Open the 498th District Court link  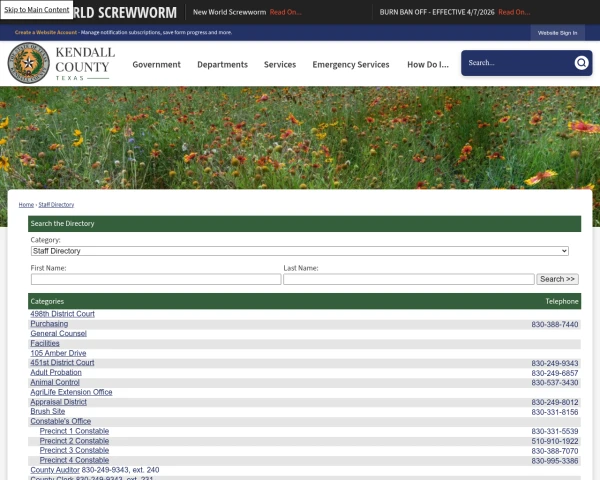[62, 314]
